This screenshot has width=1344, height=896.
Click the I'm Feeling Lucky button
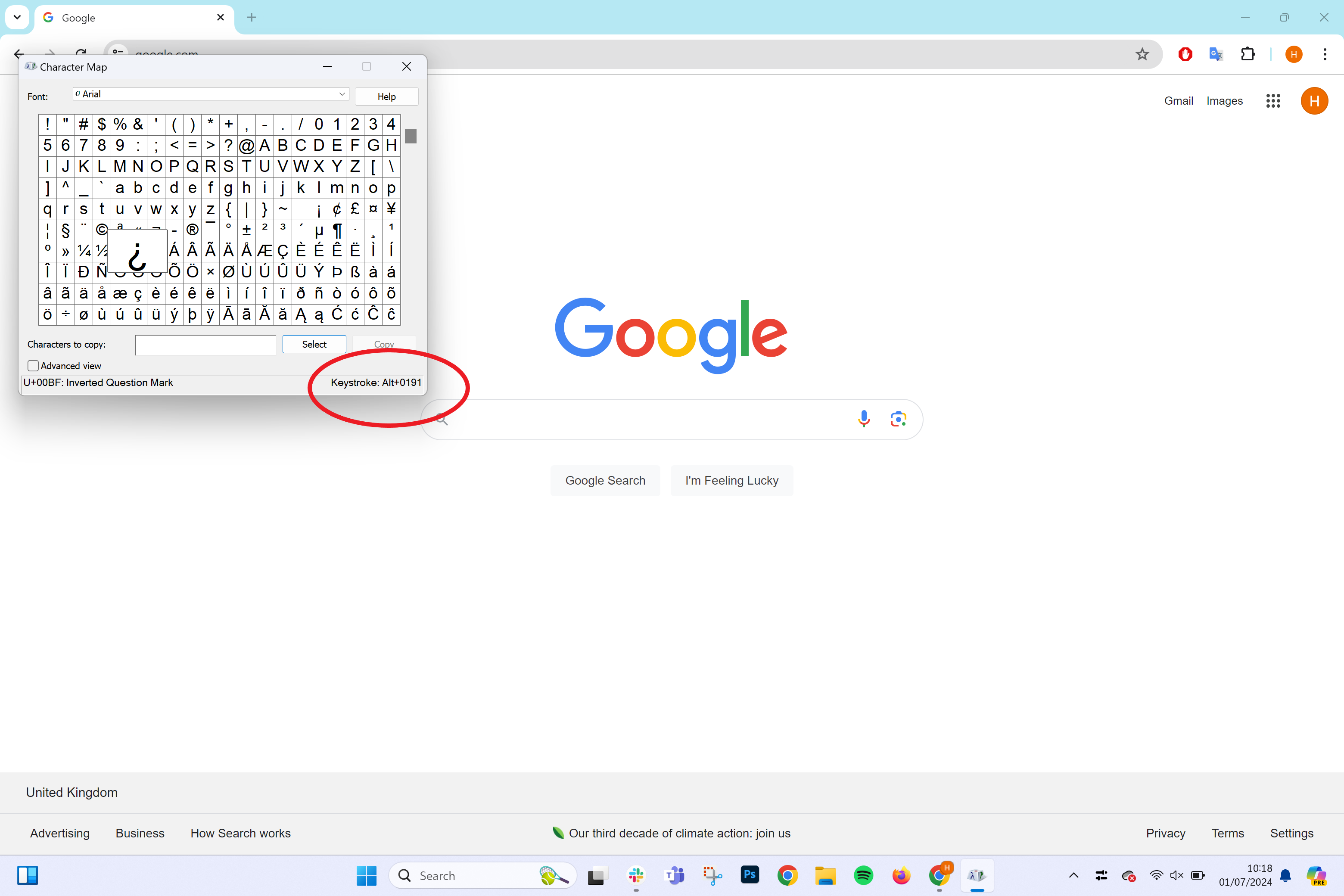(731, 481)
